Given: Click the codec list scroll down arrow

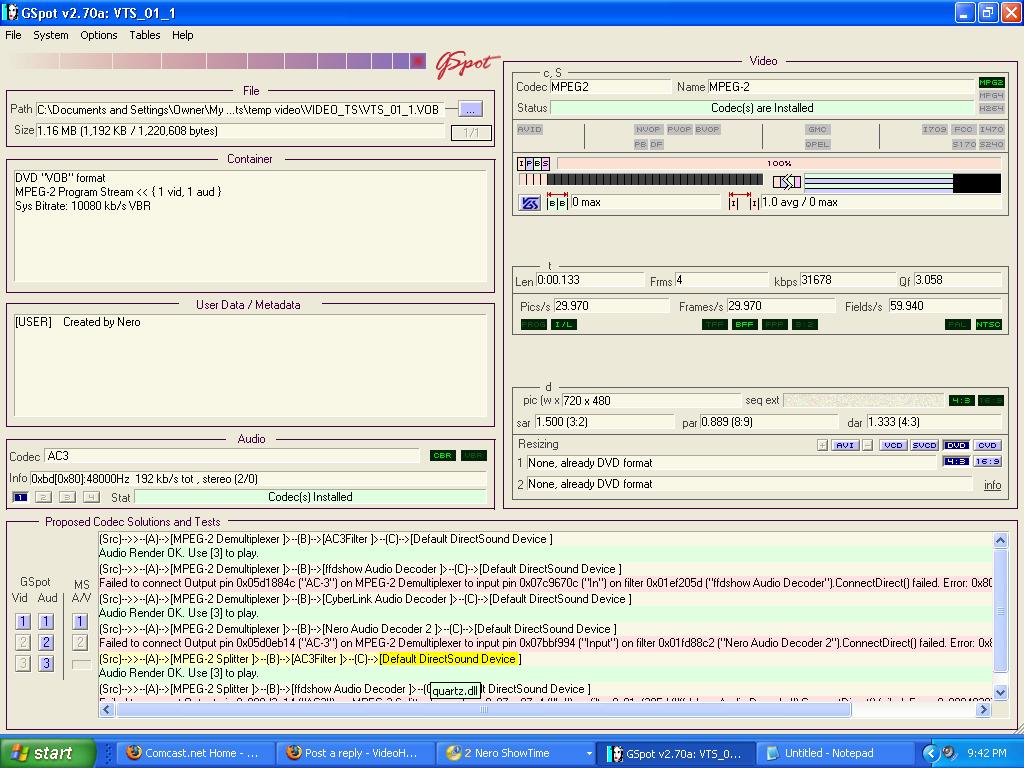Looking at the screenshot, I should pos(1000,692).
